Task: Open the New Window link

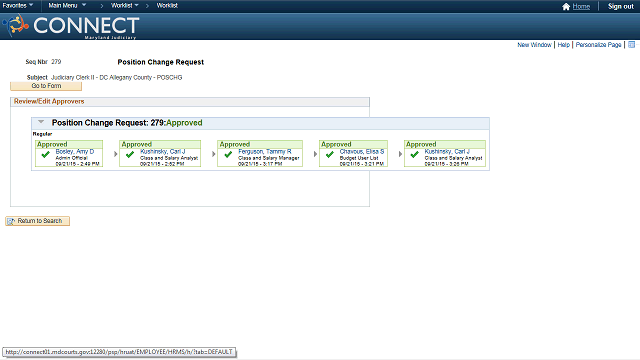Action: pos(534,45)
